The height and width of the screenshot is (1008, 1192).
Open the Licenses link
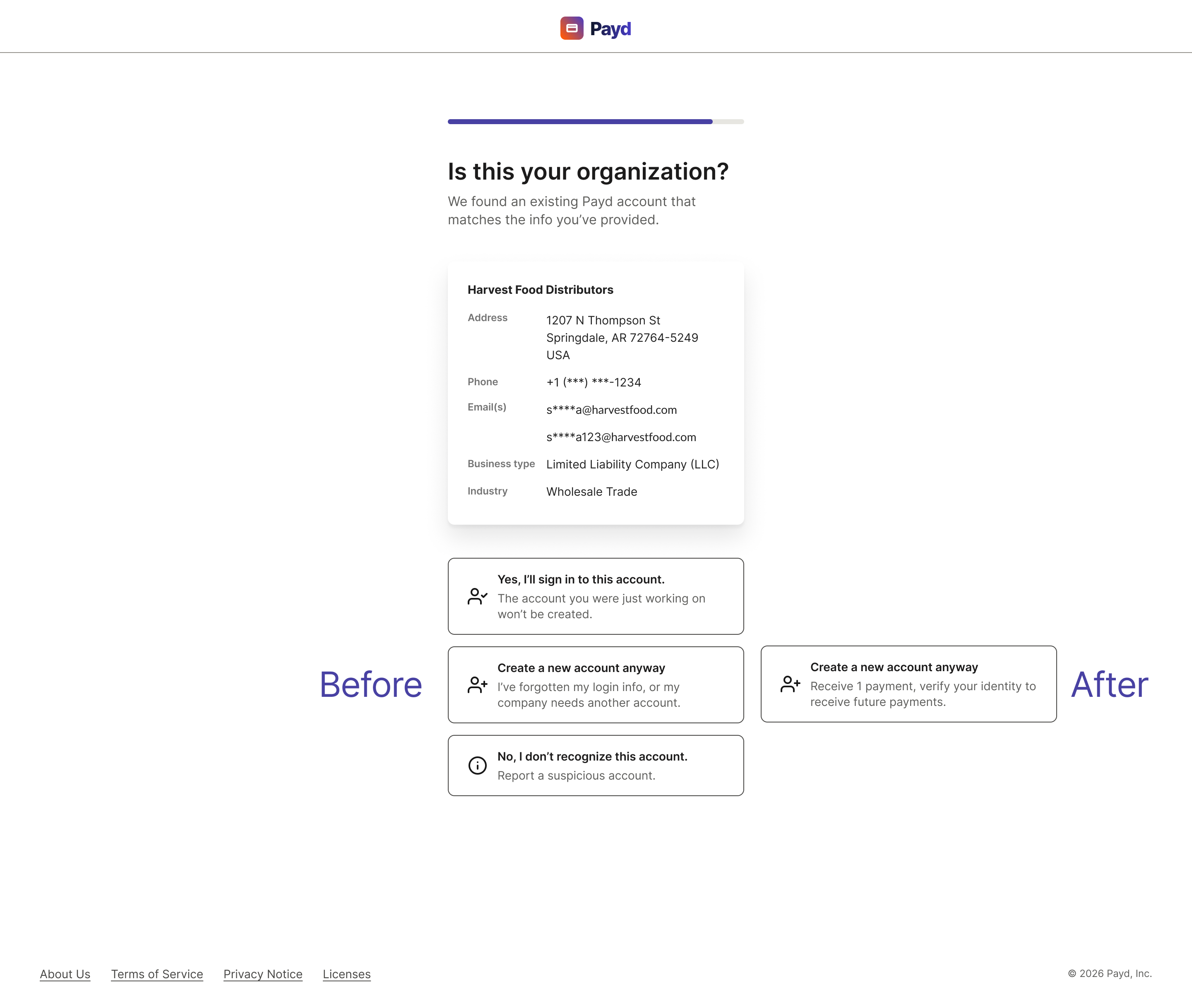click(x=347, y=974)
